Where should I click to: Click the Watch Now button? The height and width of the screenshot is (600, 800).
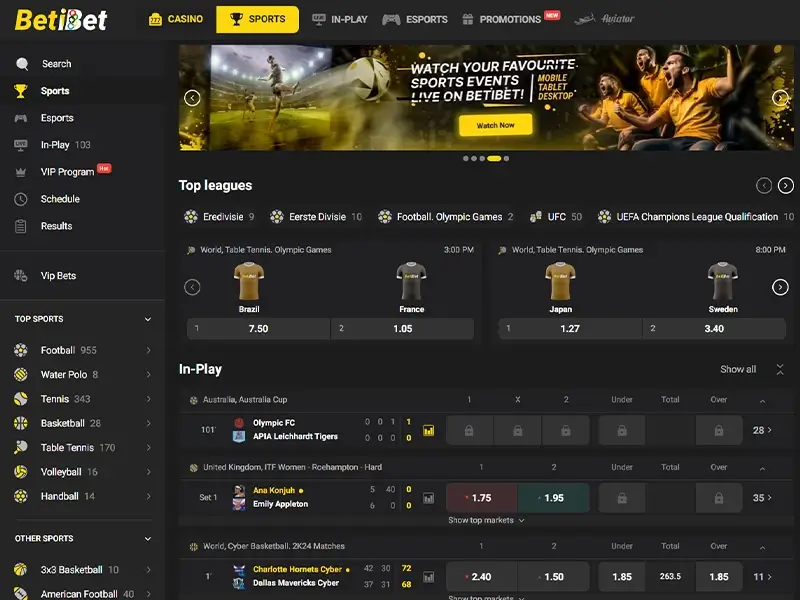[495, 125]
